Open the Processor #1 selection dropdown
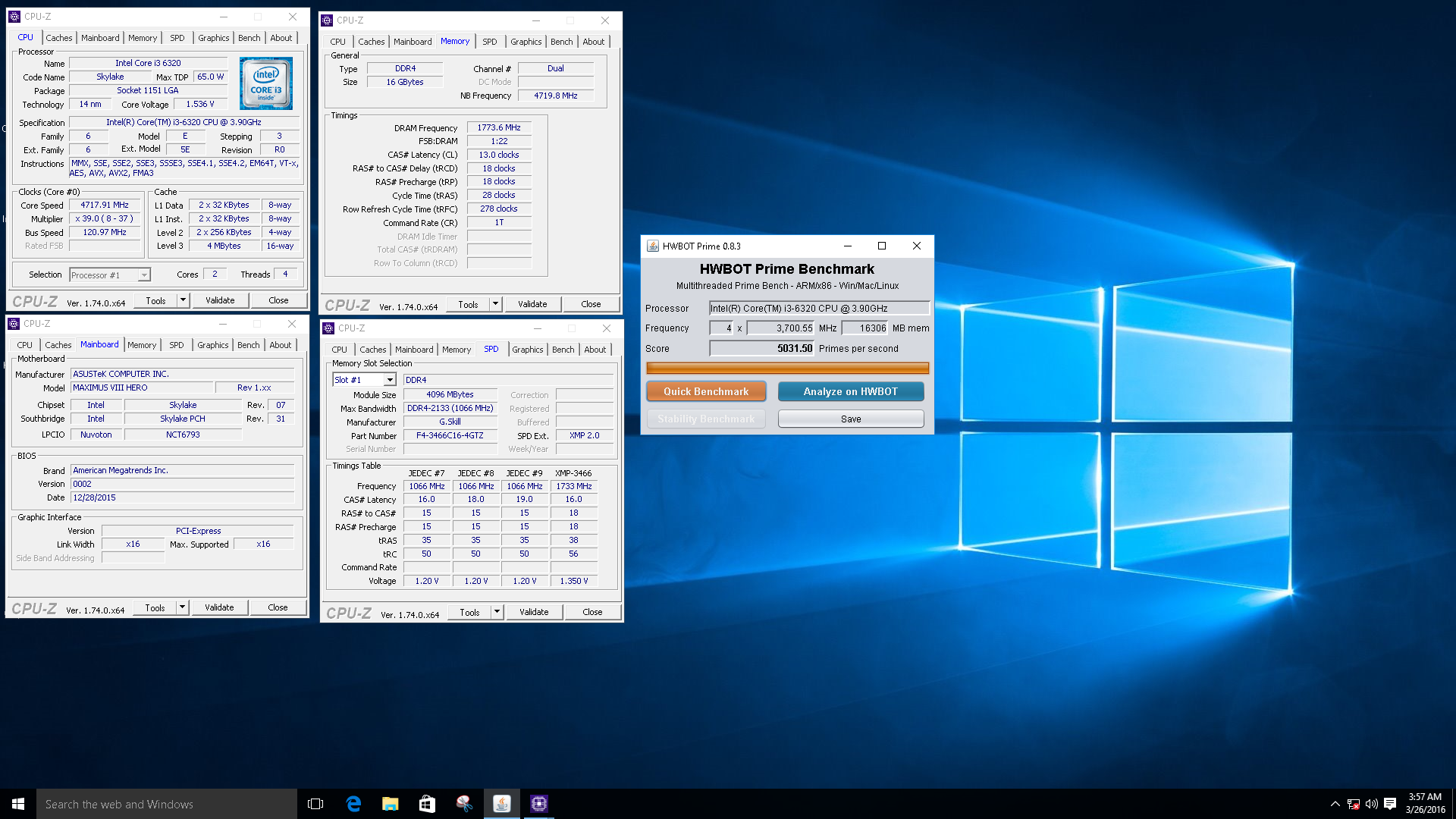The width and height of the screenshot is (1456, 819). pos(144,275)
